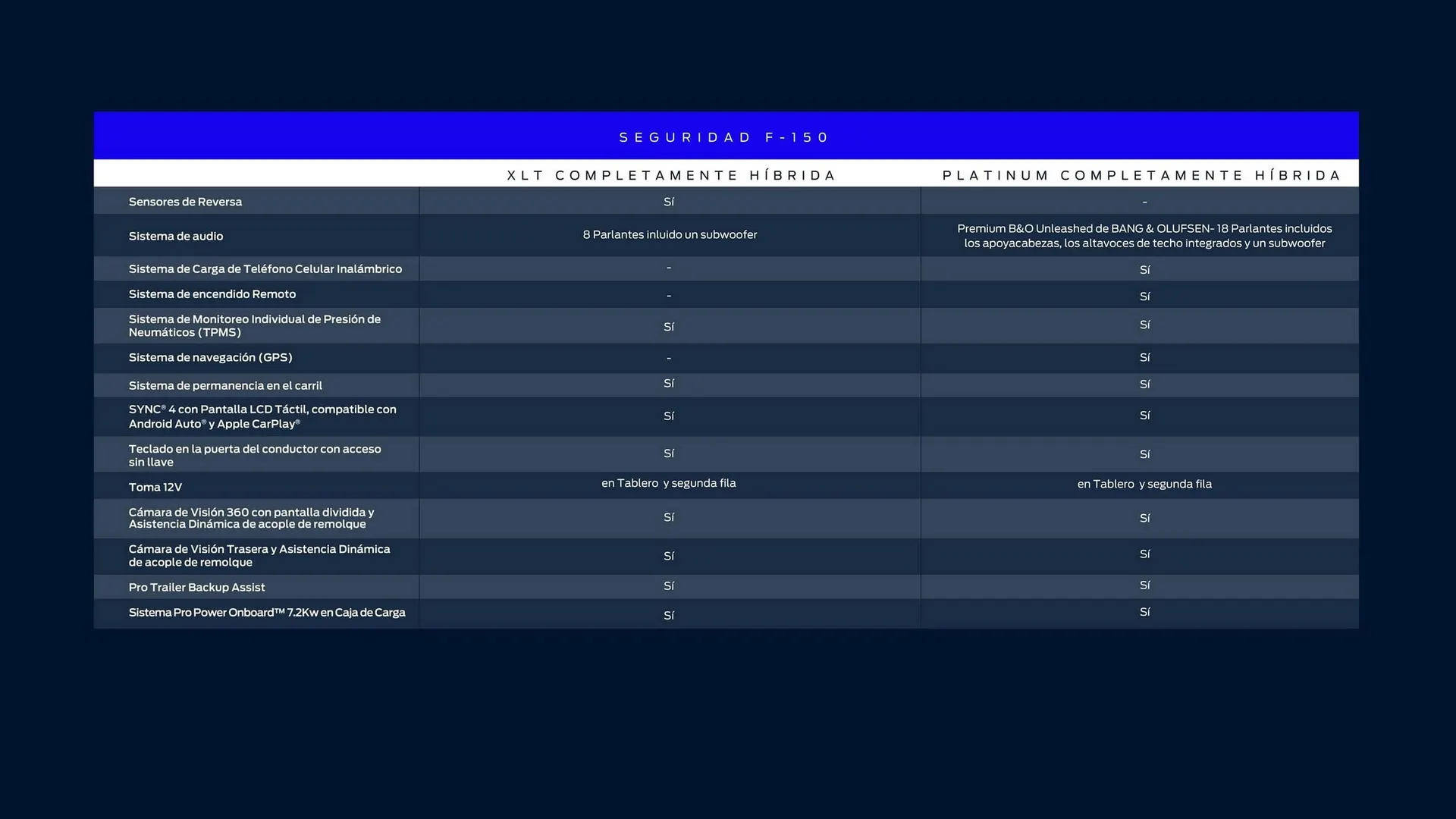
Task: Select the SYNC 4 Pantalla LCD Táctil label
Action: (262, 416)
